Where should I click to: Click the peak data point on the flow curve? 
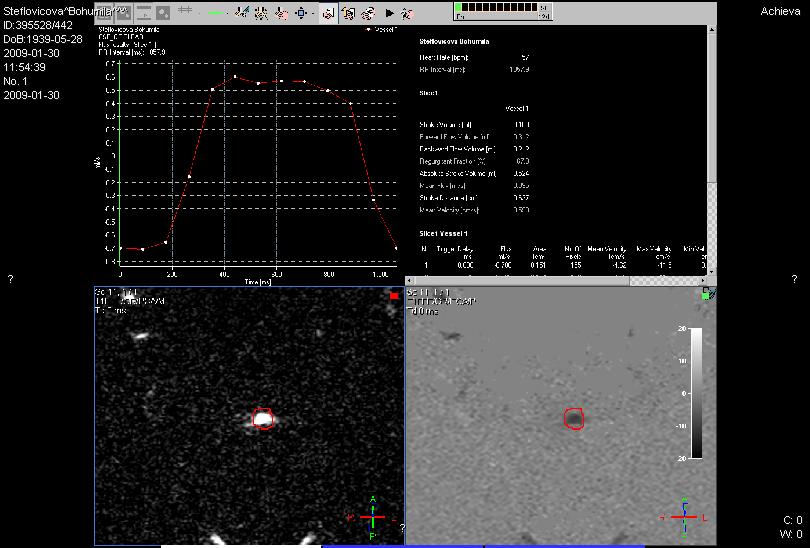(235, 76)
